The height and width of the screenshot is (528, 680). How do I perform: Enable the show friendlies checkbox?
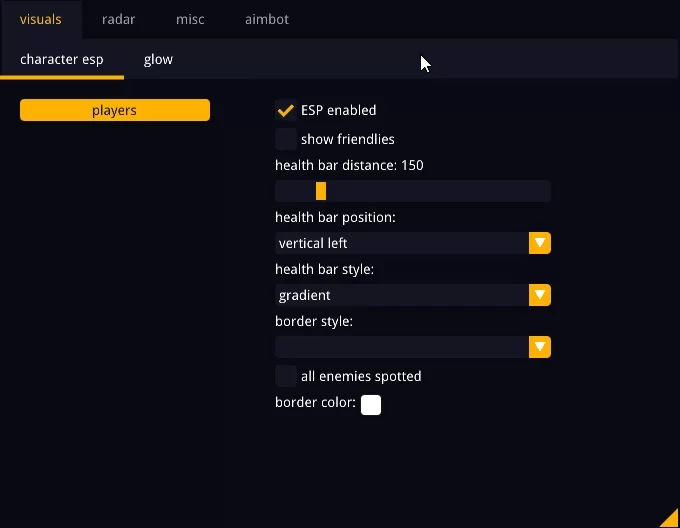tap(286, 139)
